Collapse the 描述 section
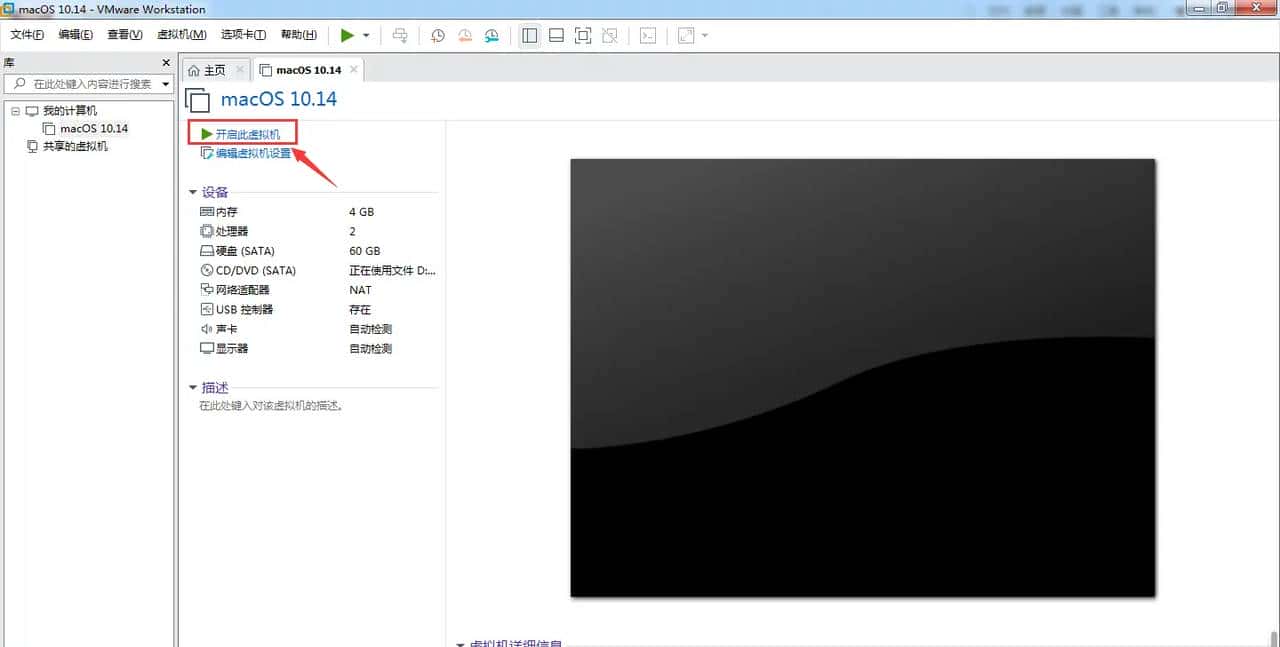This screenshot has height=647, width=1280. click(x=193, y=387)
